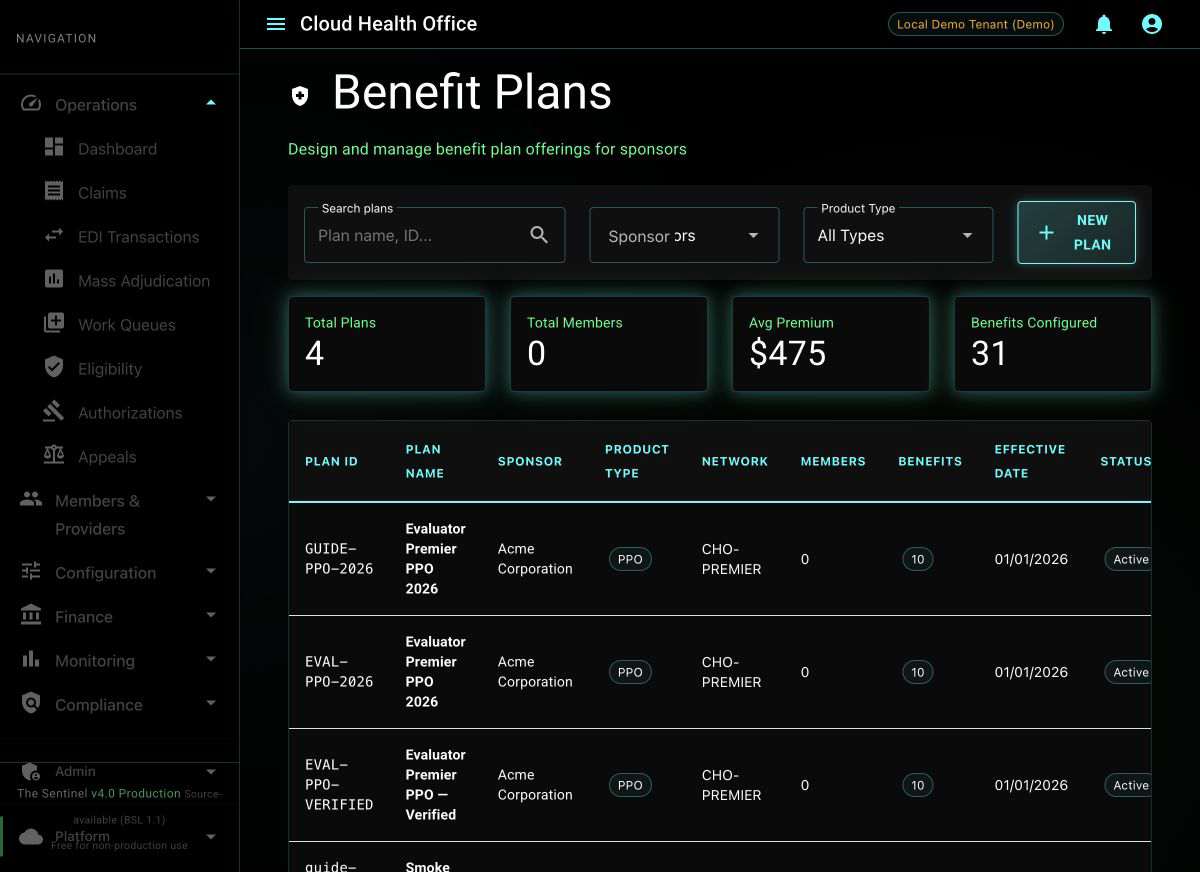Click the search magnifier in Search plans
1200x872 pixels.
539,235
